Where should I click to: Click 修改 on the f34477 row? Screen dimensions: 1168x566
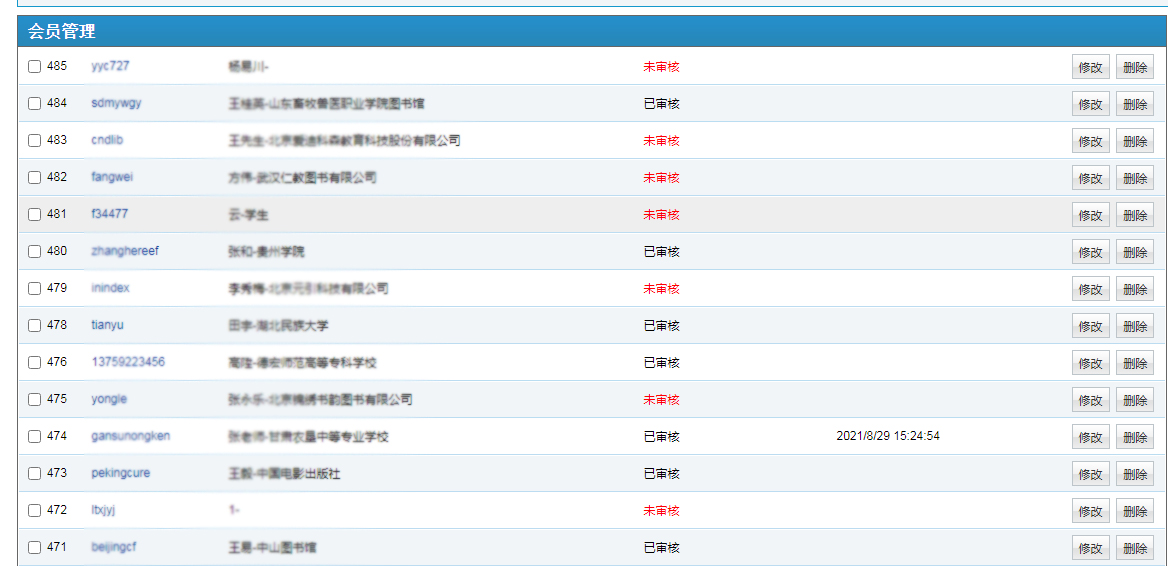pos(1090,215)
